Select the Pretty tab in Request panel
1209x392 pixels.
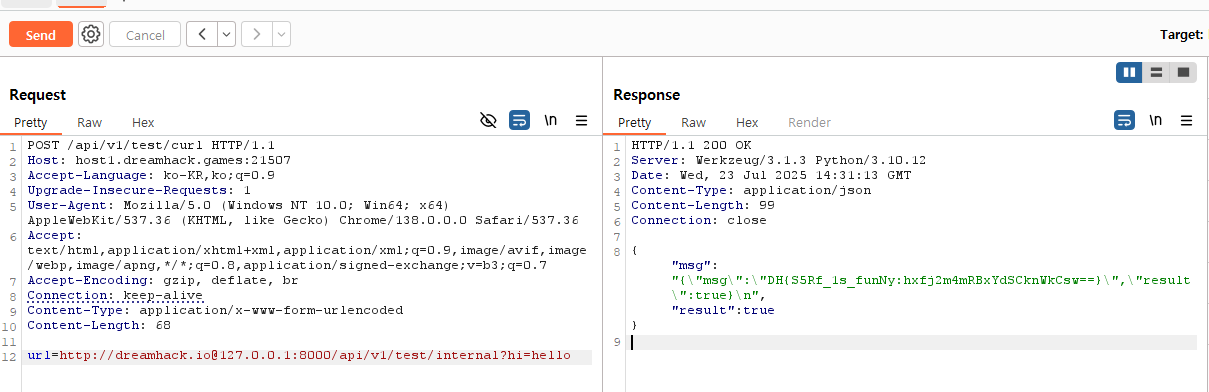point(30,122)
